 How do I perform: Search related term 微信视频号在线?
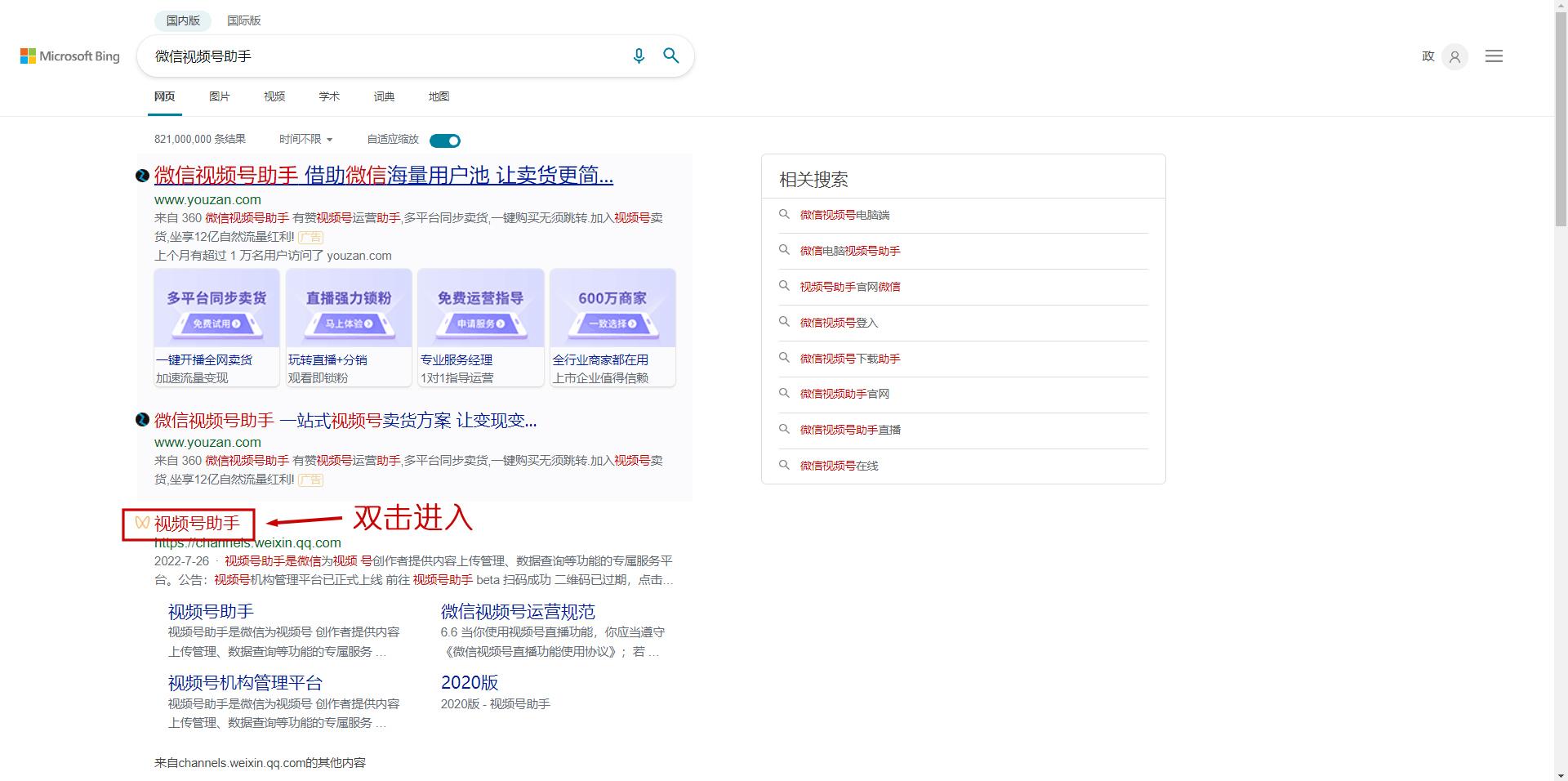coord(839,466)
